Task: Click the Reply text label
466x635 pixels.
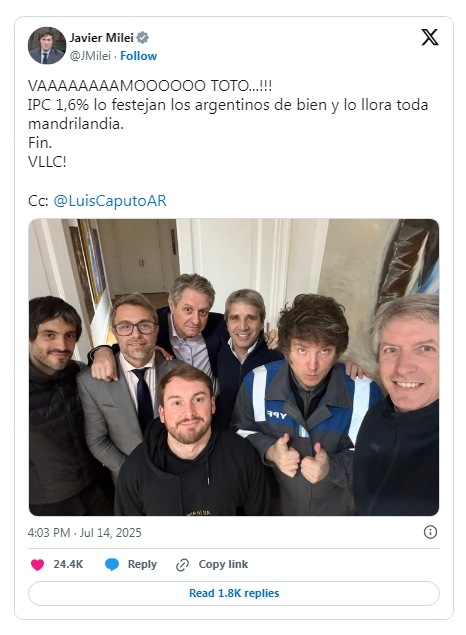Action: 142,564
